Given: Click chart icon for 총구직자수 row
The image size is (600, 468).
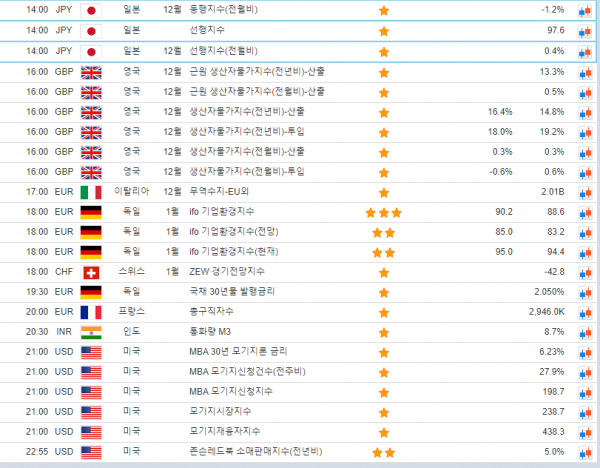Looking at the screenshot, I should (585, 312).
